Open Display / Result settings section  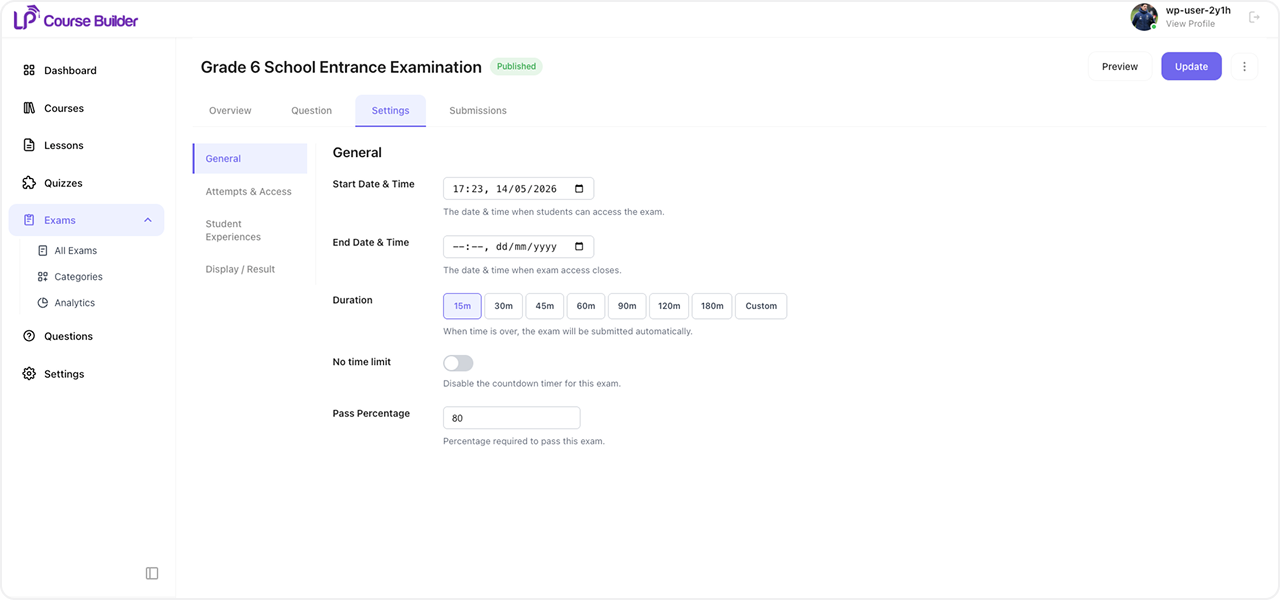(250, 269)
